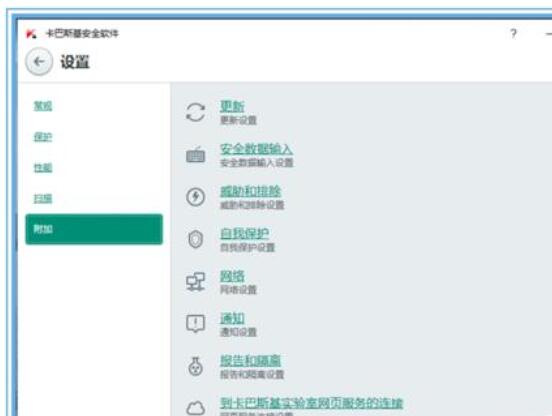Open help via the question mark icon

coord(513,34)
